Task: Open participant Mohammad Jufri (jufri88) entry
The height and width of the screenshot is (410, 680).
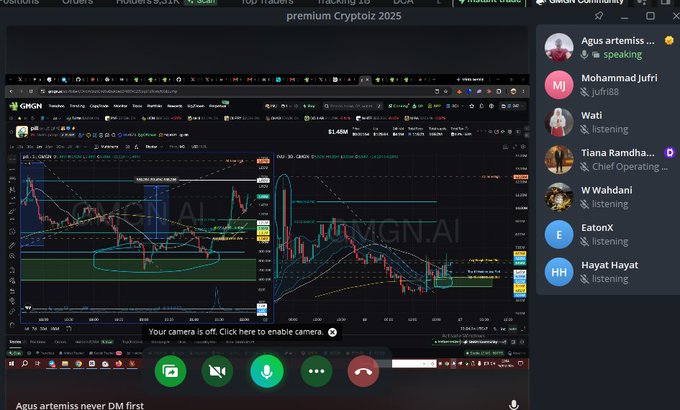Action: click(608, 85)
